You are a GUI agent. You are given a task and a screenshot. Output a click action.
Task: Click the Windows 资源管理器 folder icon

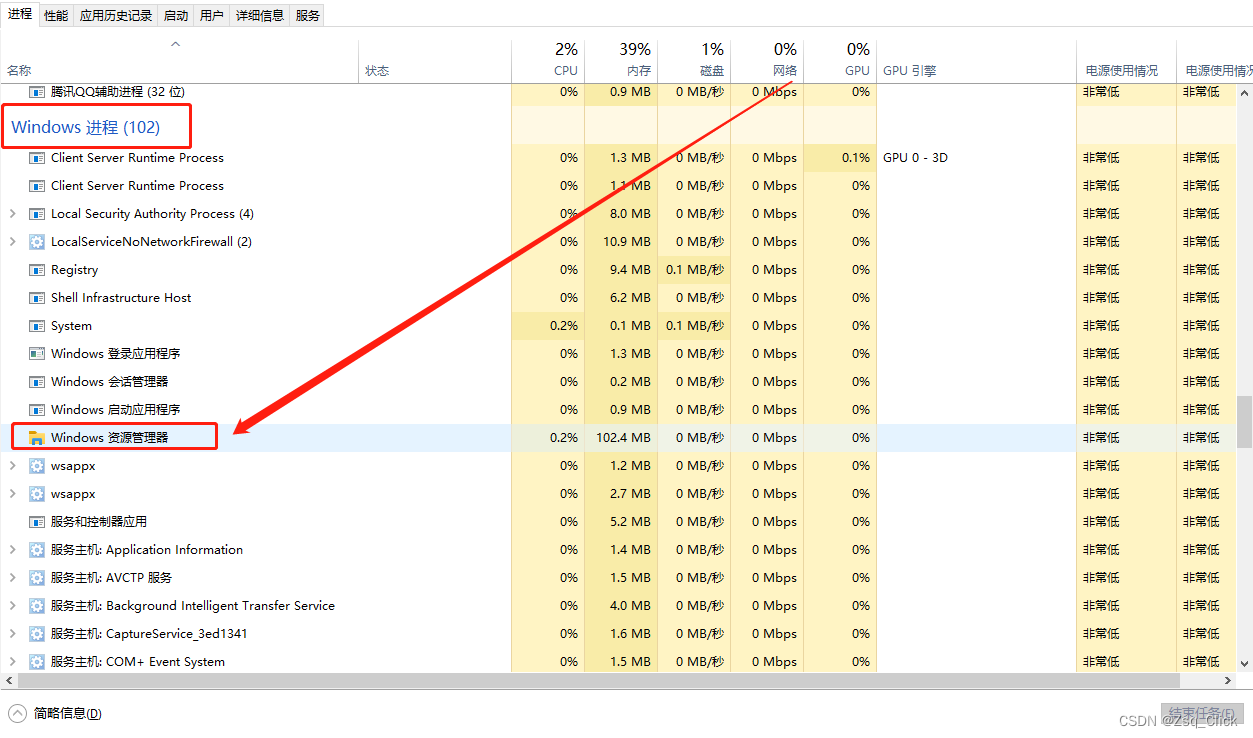37,438
